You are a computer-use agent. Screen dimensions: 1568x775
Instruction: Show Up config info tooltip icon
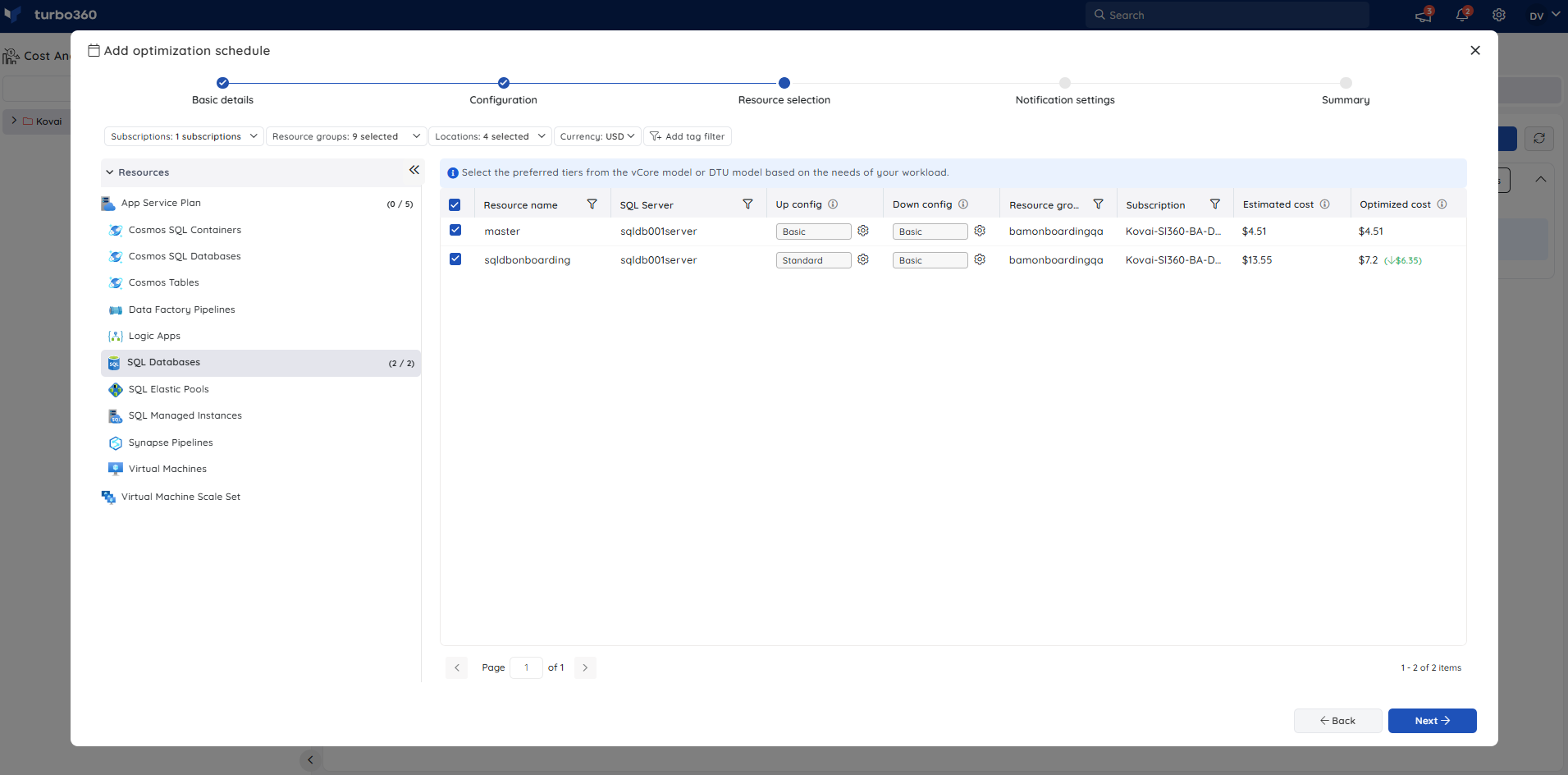tap(833, 204)
